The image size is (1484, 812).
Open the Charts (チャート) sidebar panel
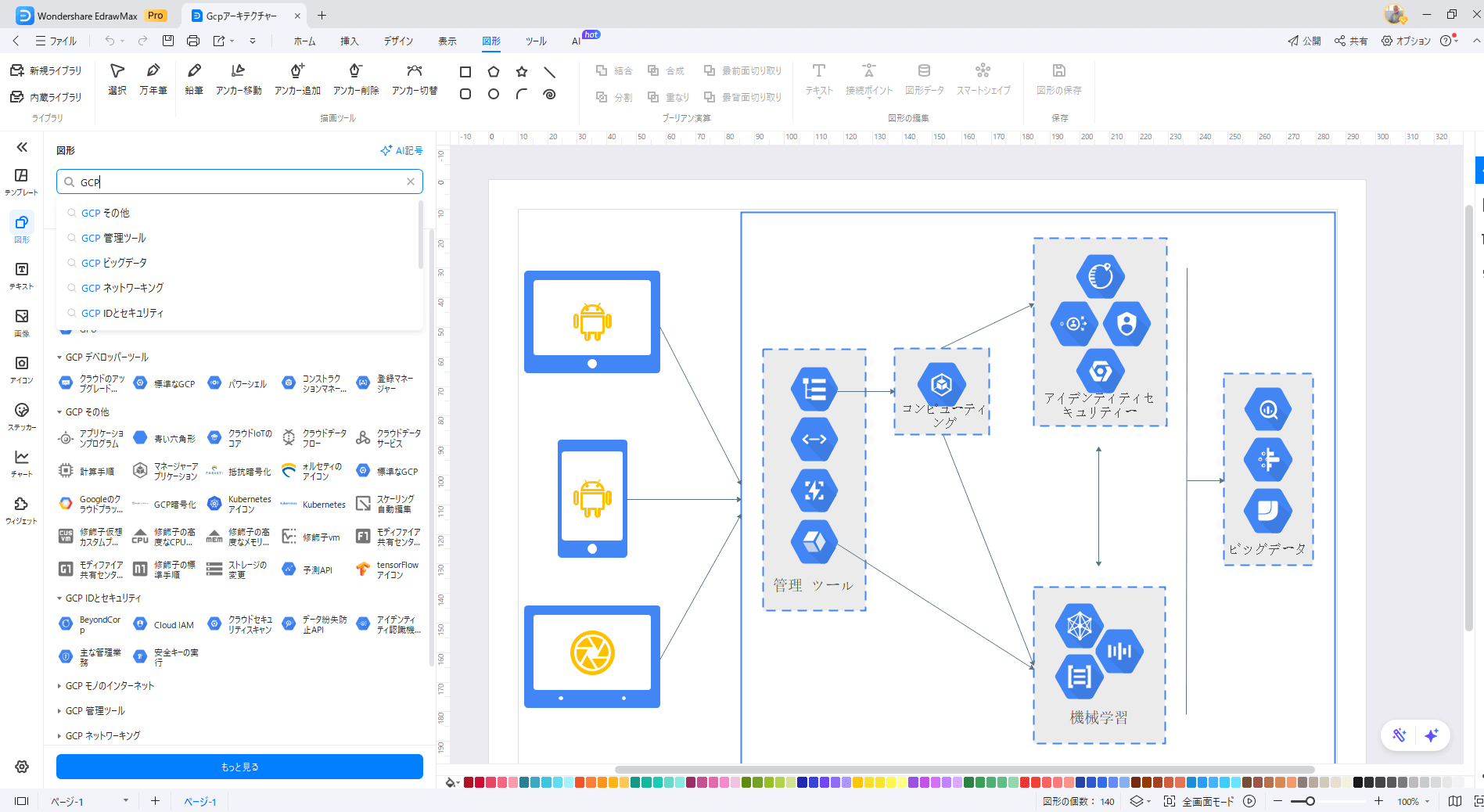pos(22,463)
